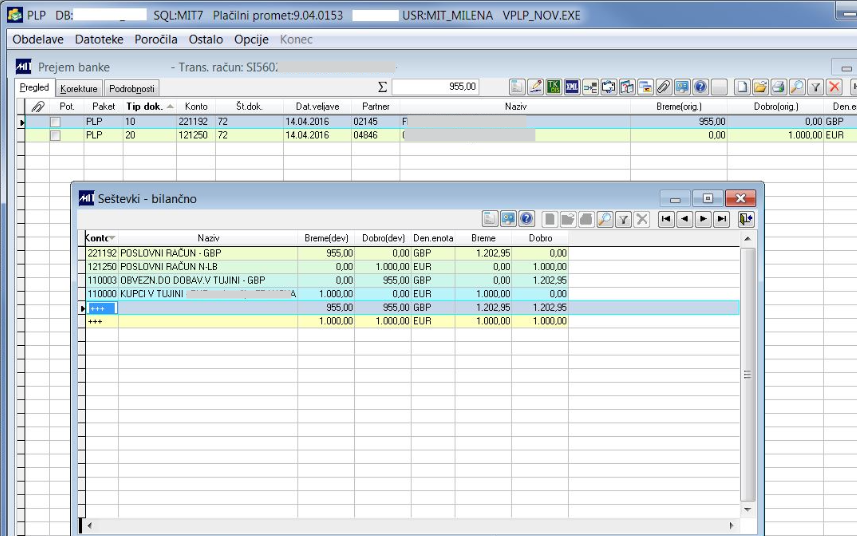Screen dimensions: 857x536
Task: Switch to the Korekture tab
Action: click(x=79, y=89)
